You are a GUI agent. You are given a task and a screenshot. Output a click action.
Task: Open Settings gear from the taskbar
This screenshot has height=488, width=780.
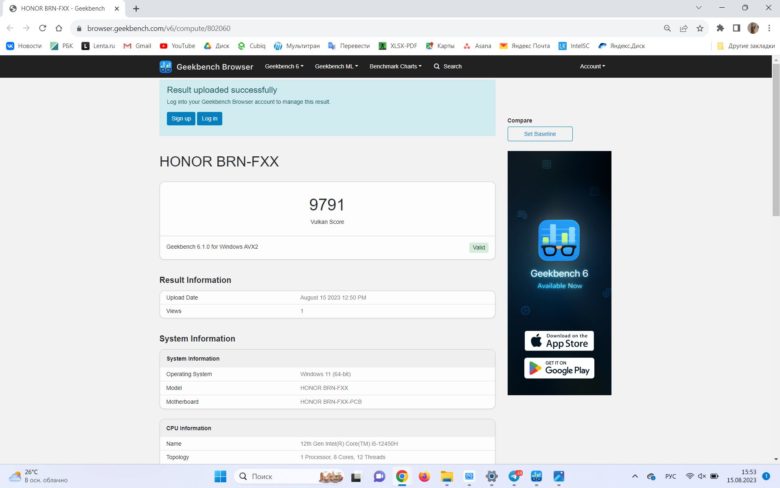pyautogui.click(x=491, y=477)
